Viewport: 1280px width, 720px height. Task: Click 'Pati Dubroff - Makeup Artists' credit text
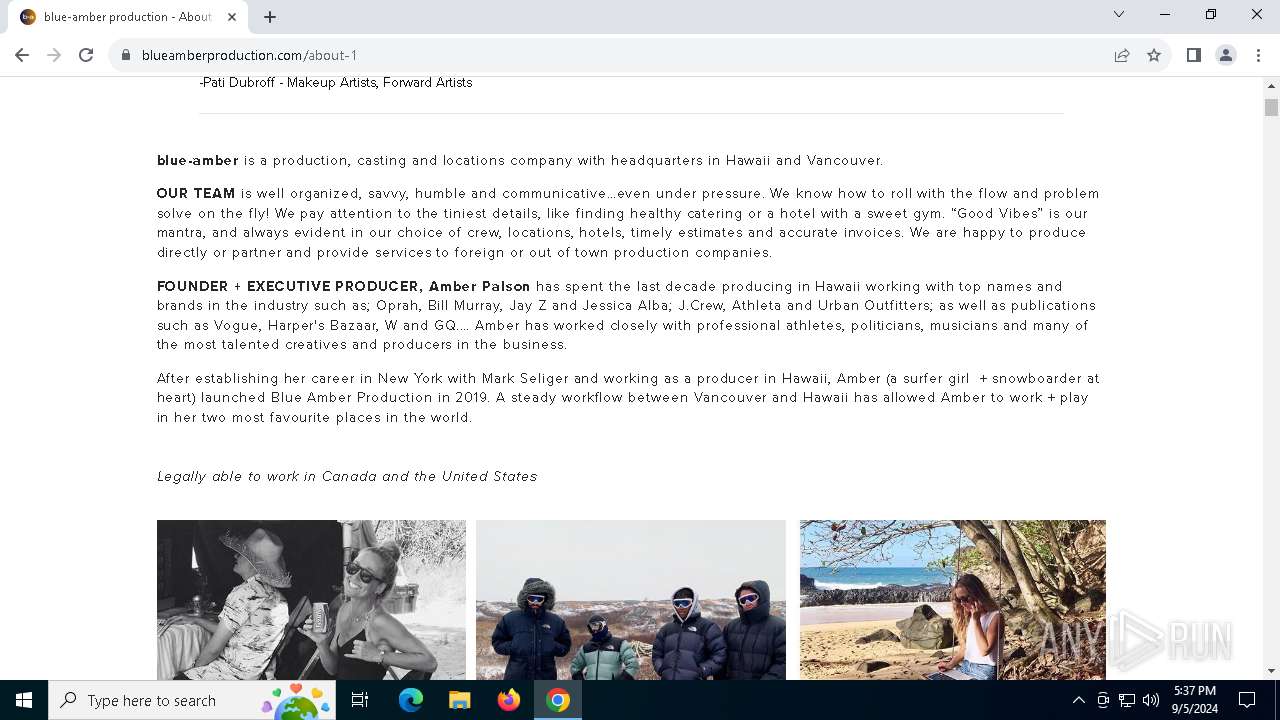(x=336, y=82)
